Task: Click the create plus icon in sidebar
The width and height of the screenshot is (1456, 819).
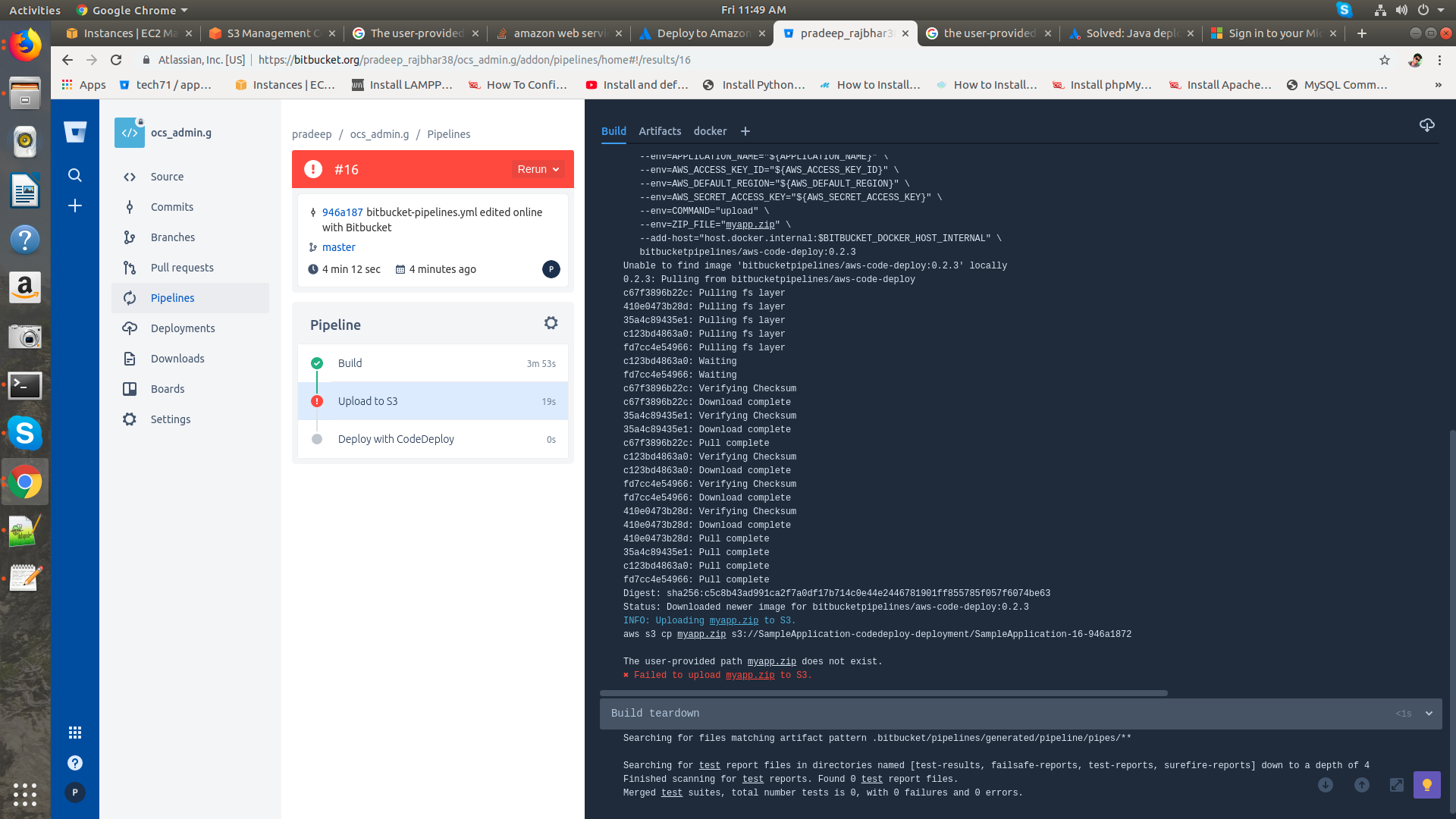Action: [x=75, y=206]
